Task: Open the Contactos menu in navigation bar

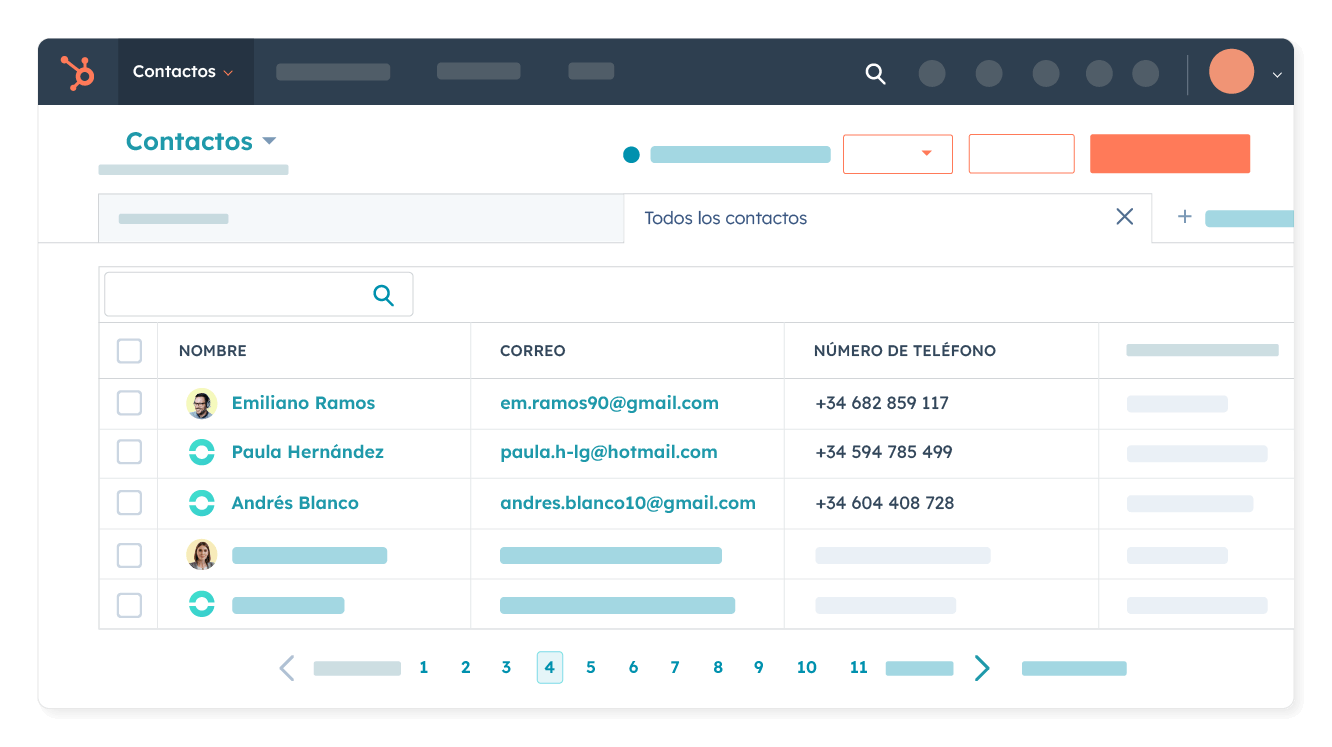Action: click(183, 72)
